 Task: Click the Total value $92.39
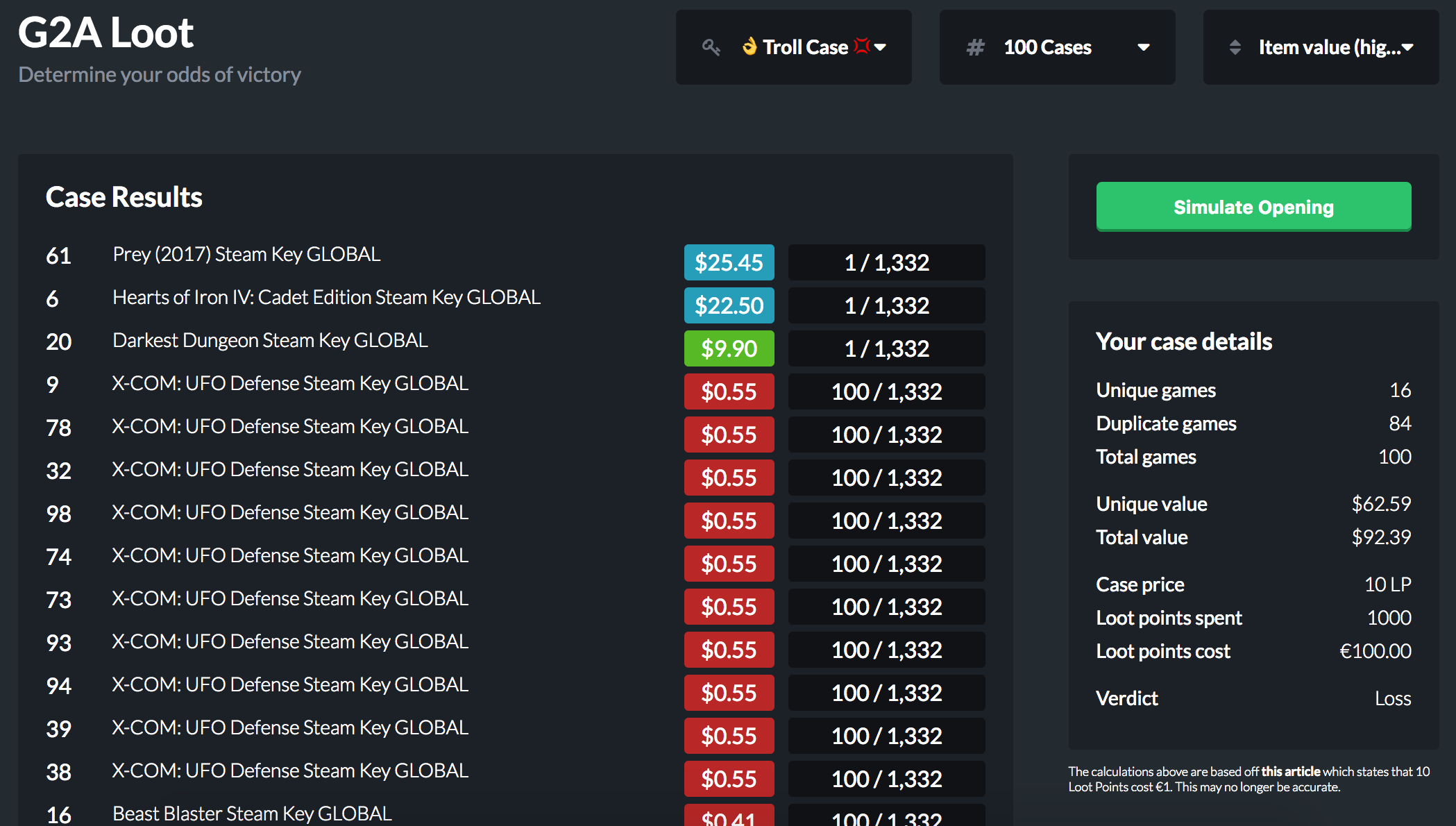pos(1381,537)
